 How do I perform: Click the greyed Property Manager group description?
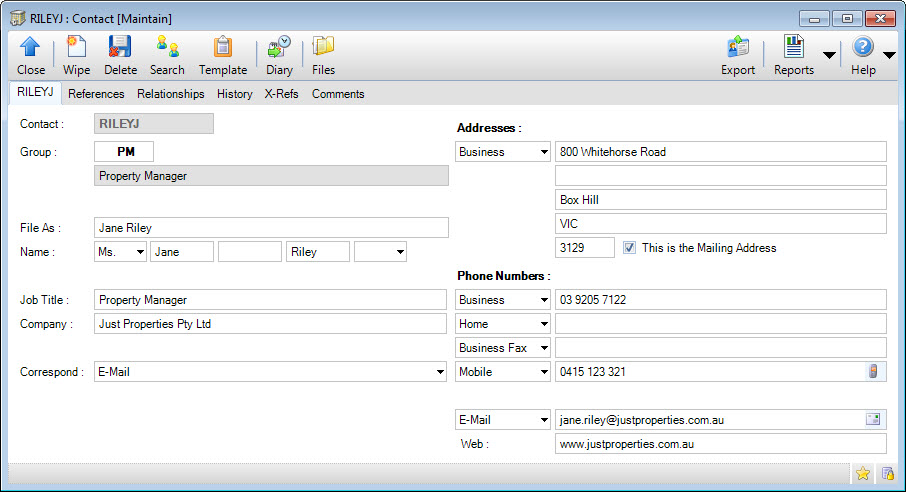tap(271, 176)
